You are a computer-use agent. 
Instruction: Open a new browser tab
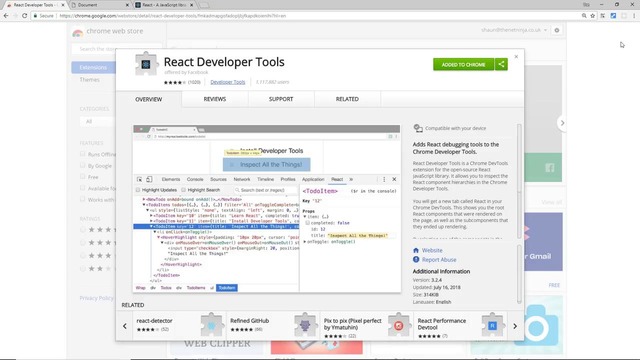pyautogui.click(x=204, y=5)
